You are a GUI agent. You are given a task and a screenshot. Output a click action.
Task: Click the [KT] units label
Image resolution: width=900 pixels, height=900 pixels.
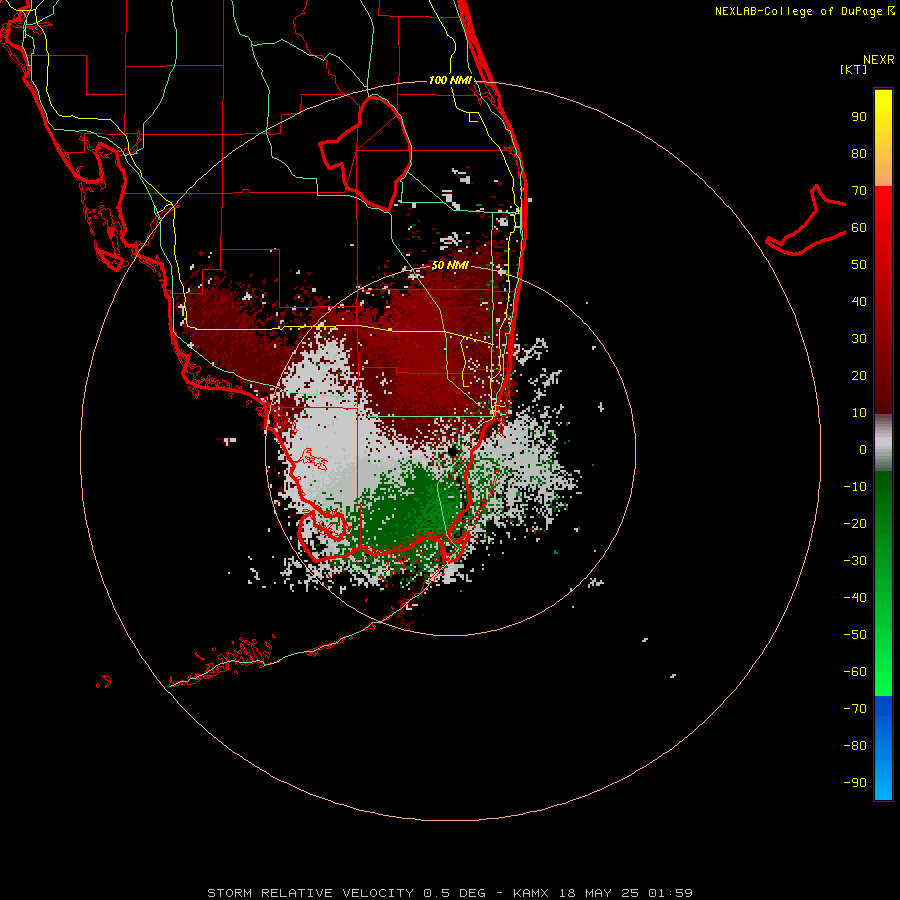click(x=853, y=69)
